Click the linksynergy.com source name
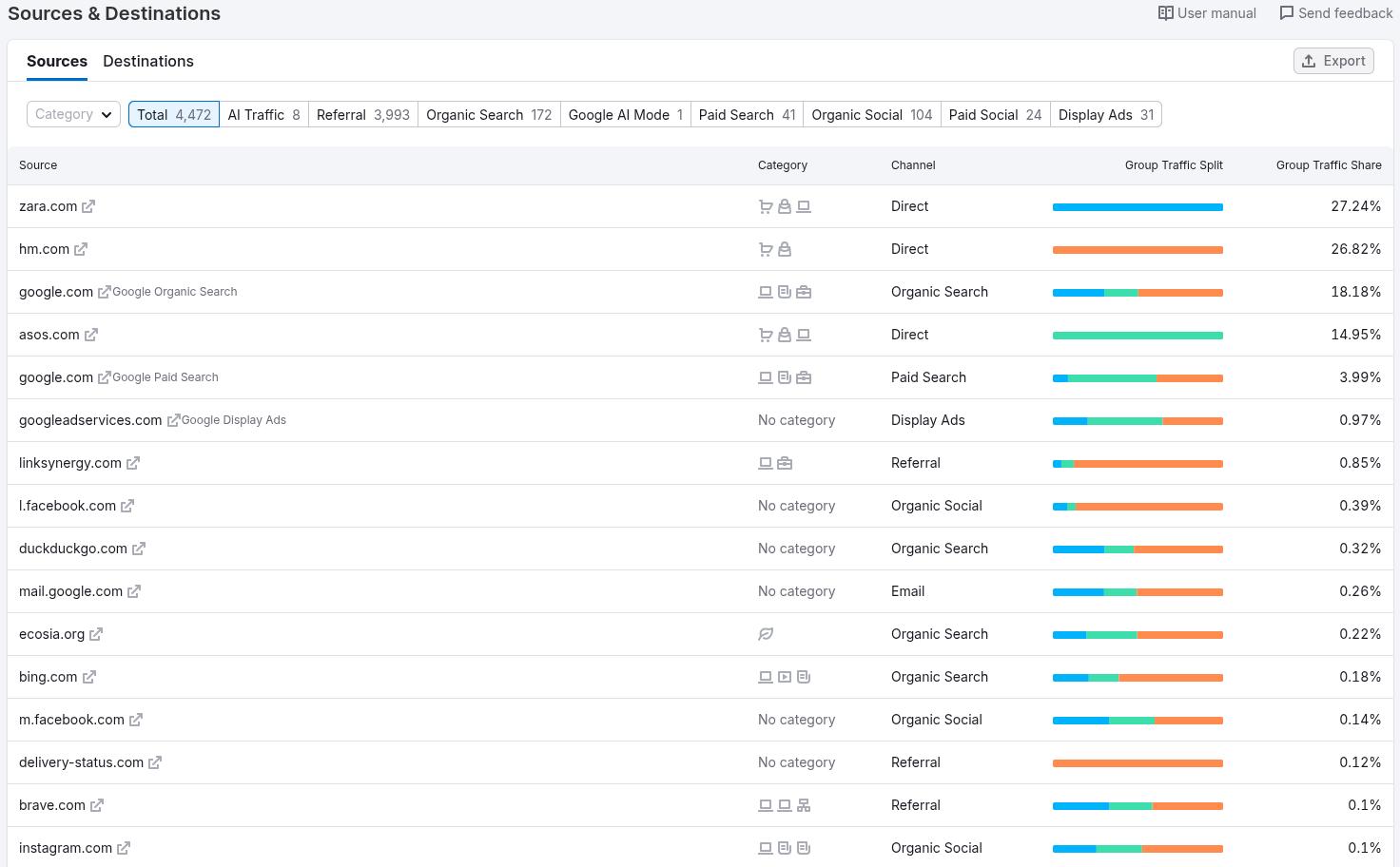The image size is (1400, 867). pyautogui.click(x=70, y=463)
